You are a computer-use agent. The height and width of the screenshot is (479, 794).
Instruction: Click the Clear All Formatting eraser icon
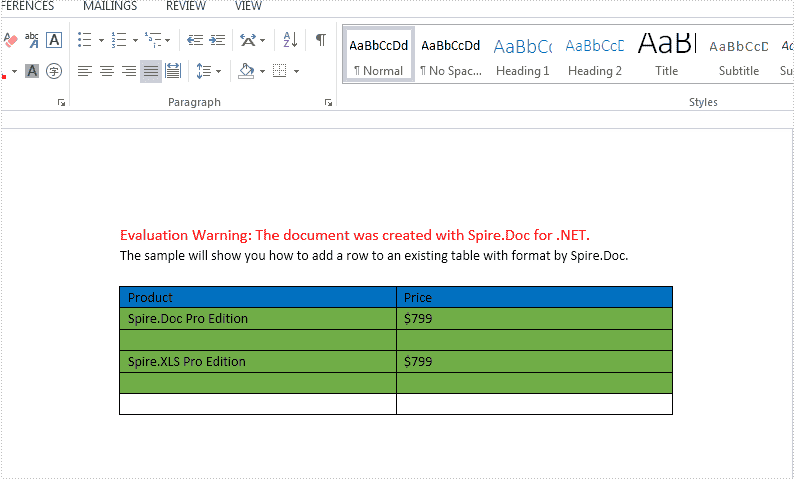pyautogui.click(x=10, y=39)
